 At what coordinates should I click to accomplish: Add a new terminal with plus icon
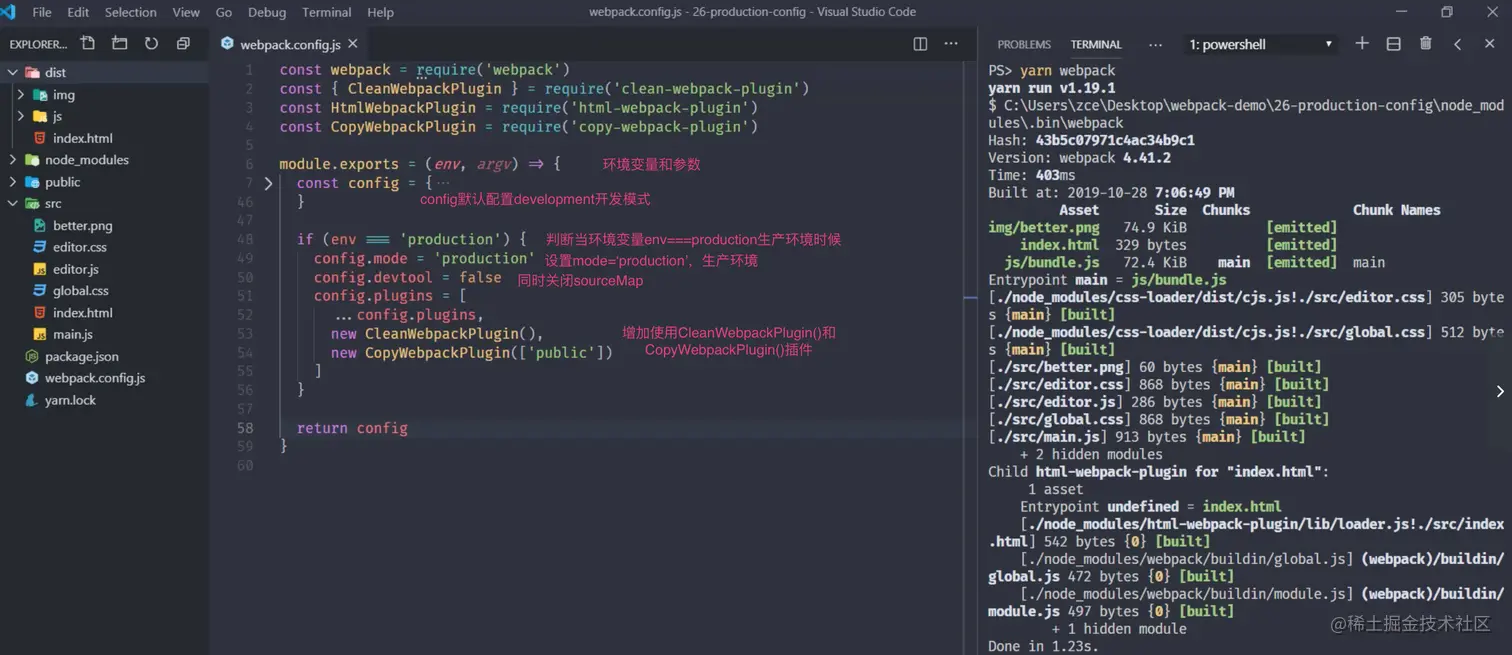coord(1361,44)
